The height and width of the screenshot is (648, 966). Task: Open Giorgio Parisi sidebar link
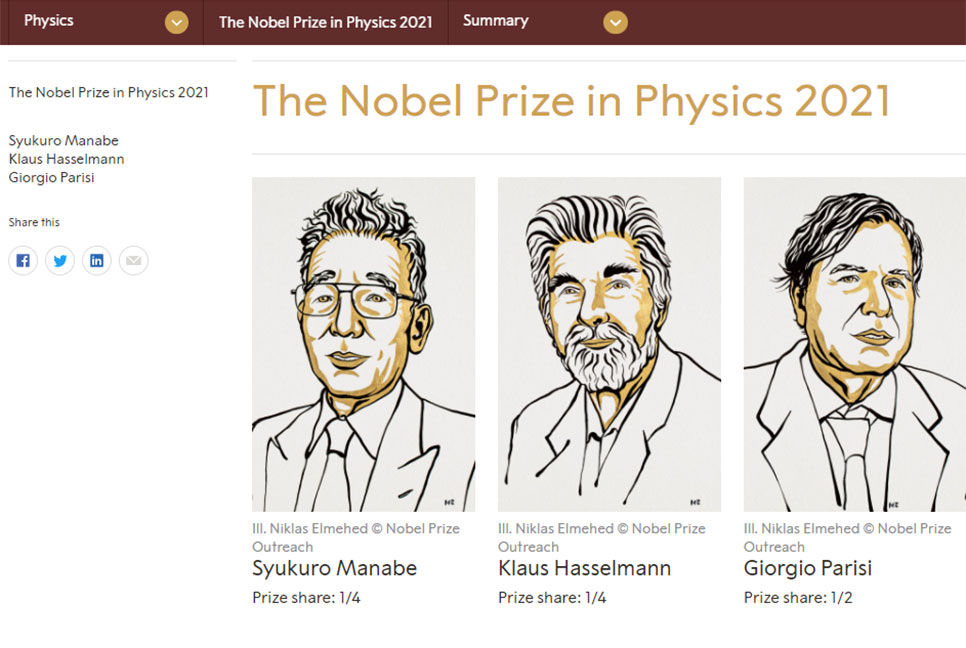52,177
